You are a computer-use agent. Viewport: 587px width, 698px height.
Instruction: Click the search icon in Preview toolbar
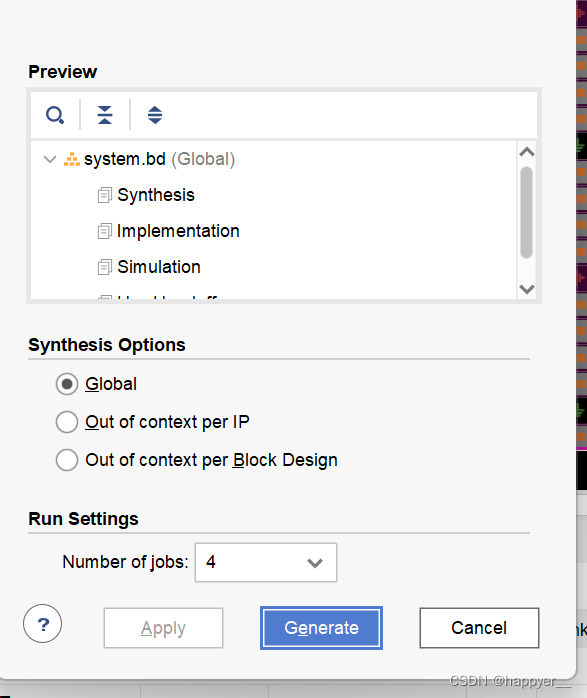(55, 115)
